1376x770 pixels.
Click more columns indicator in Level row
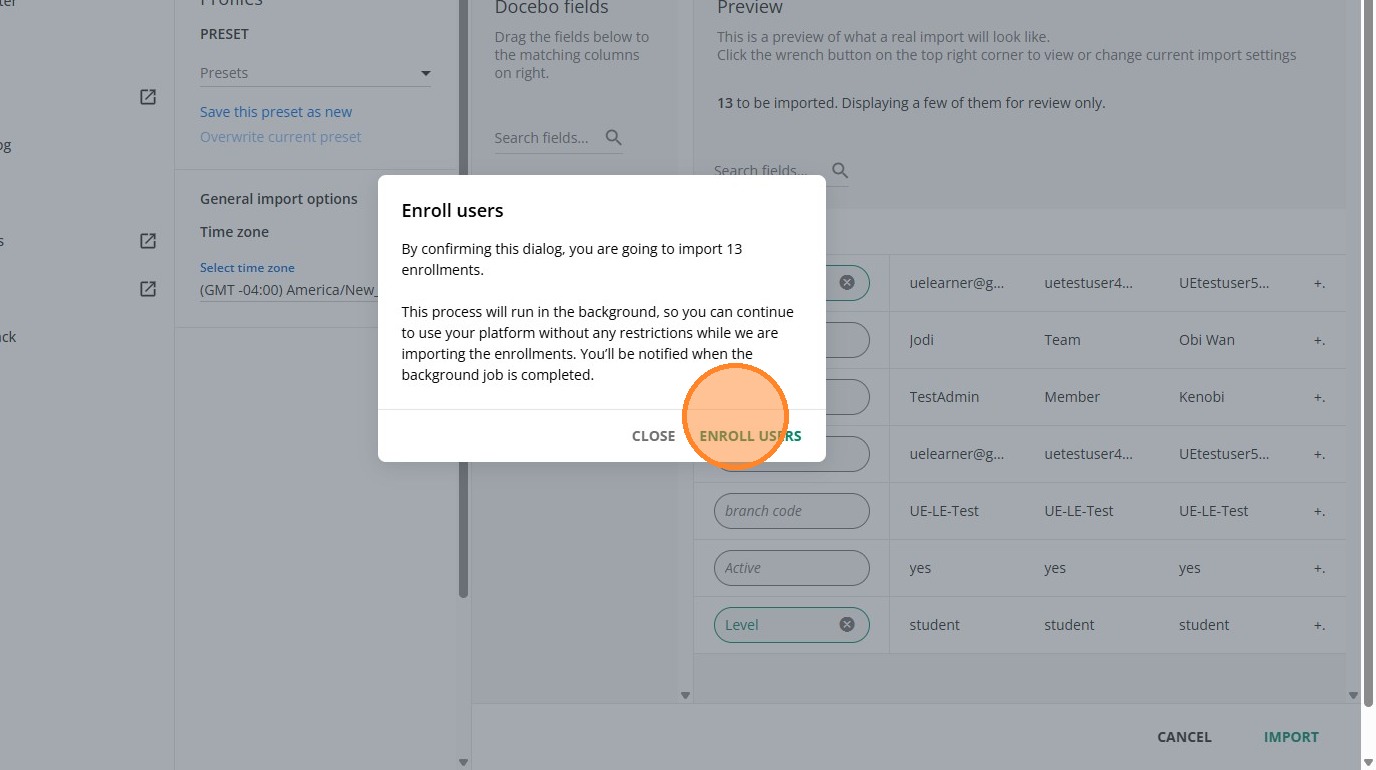1319,625
